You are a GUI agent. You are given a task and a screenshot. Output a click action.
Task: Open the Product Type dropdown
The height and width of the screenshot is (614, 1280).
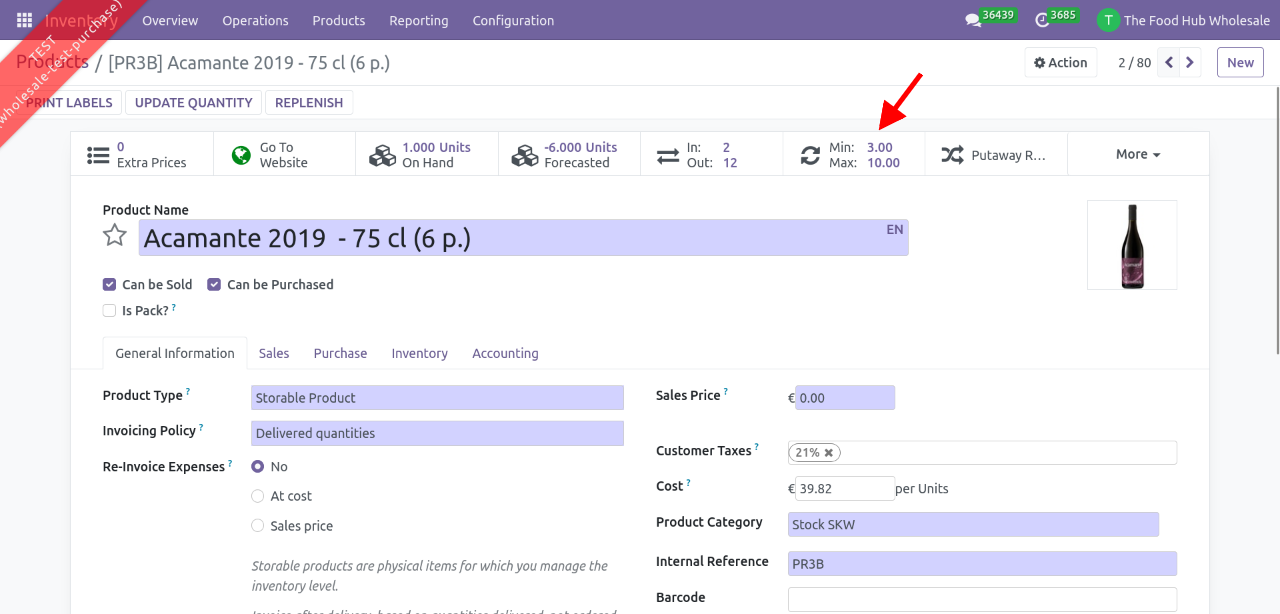click(437, 398)
